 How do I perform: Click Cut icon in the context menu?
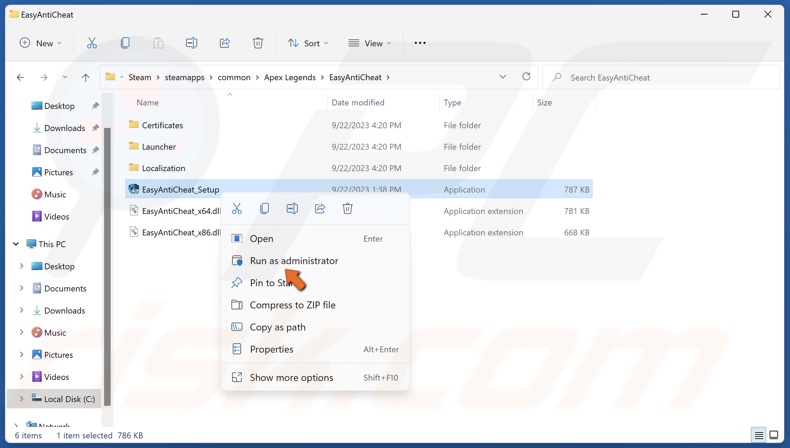tap(237, 209)
